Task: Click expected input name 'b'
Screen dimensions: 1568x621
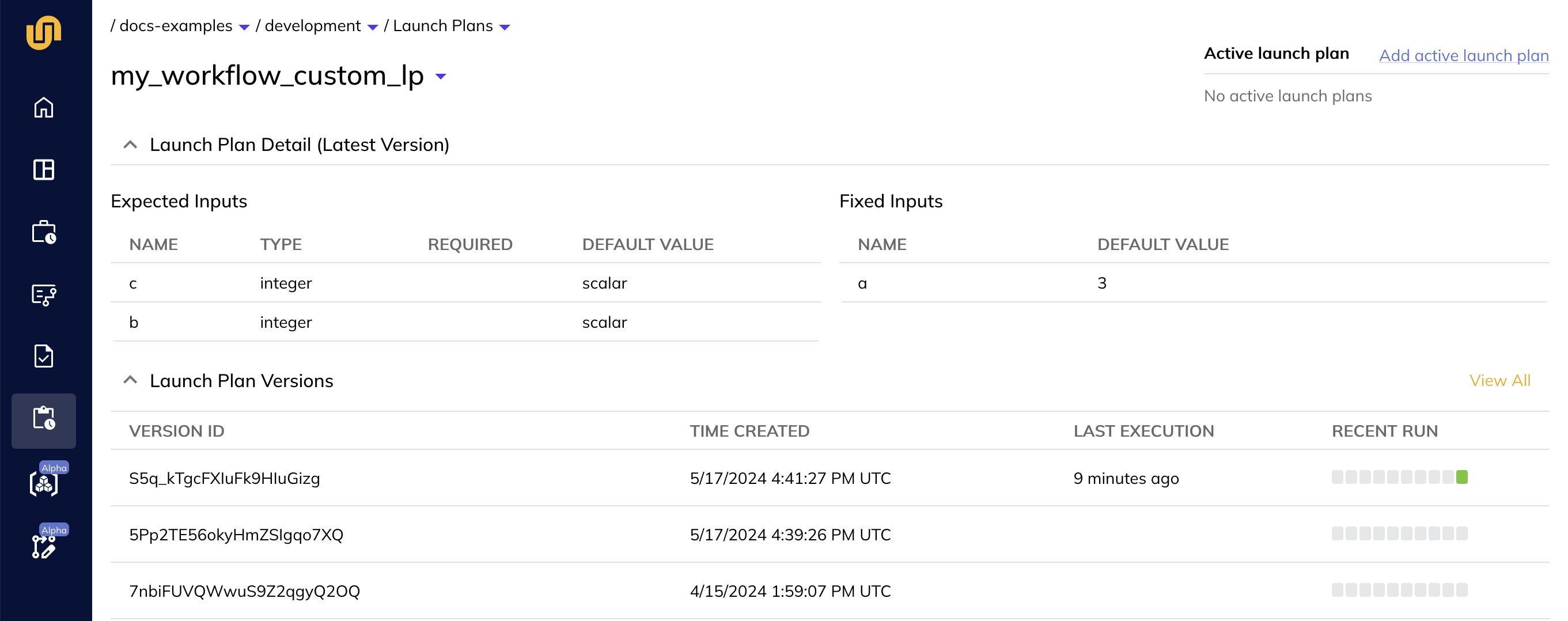Action: (133, 322)
